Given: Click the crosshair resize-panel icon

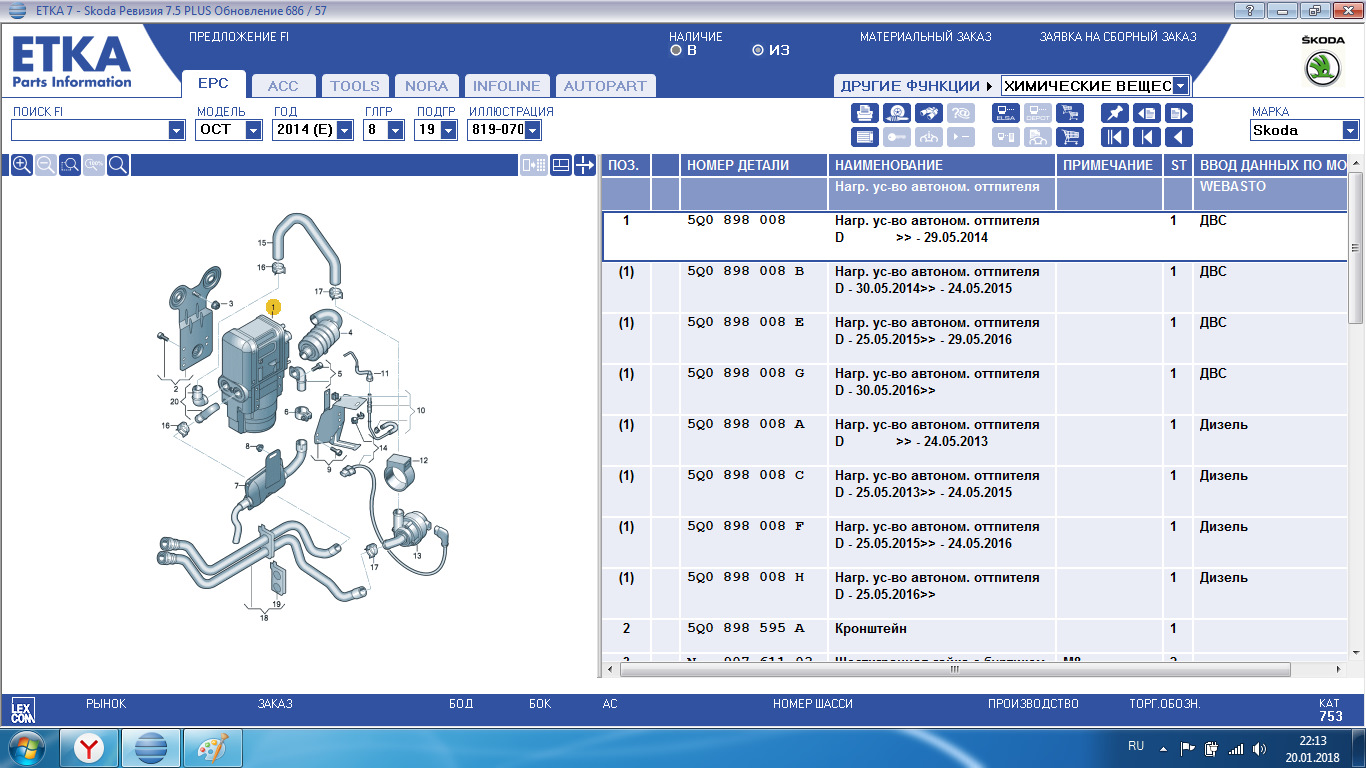Looking at the screenshot, I should point(584,165).
